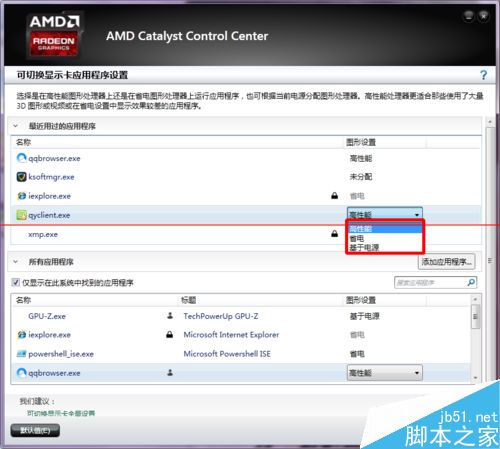Click the 标题 column header

[188, 300]
